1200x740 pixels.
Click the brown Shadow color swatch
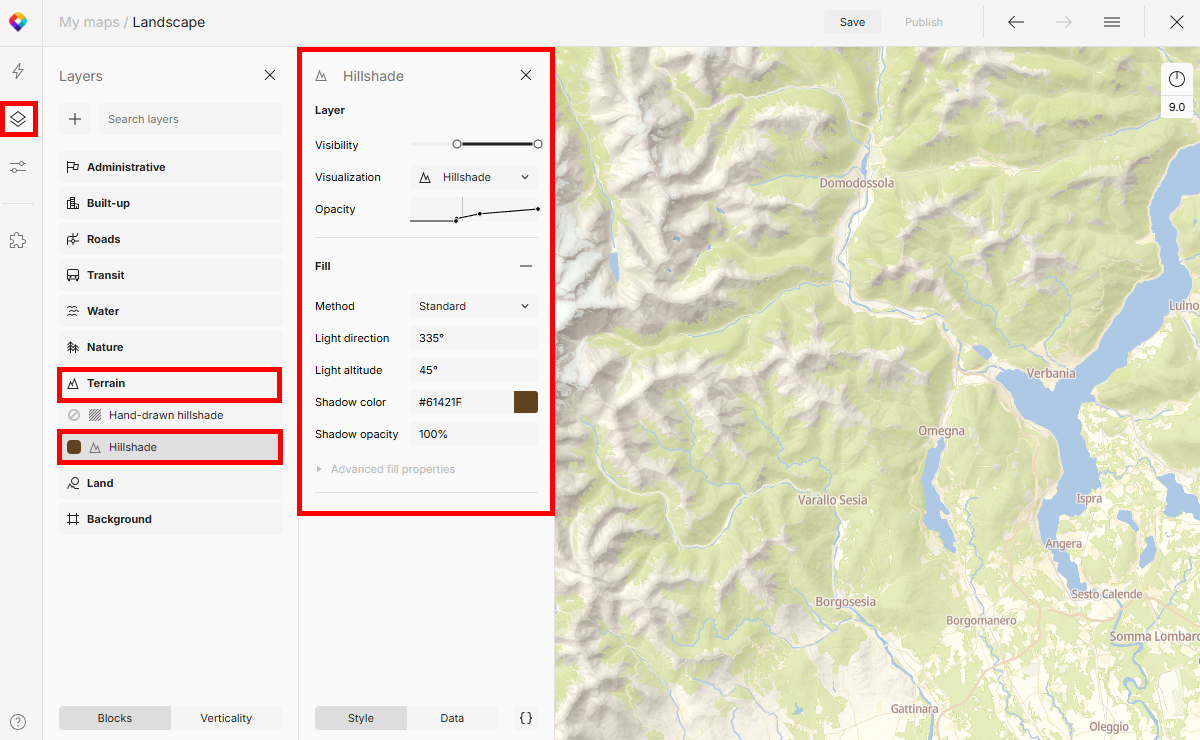tap(526, 401)
